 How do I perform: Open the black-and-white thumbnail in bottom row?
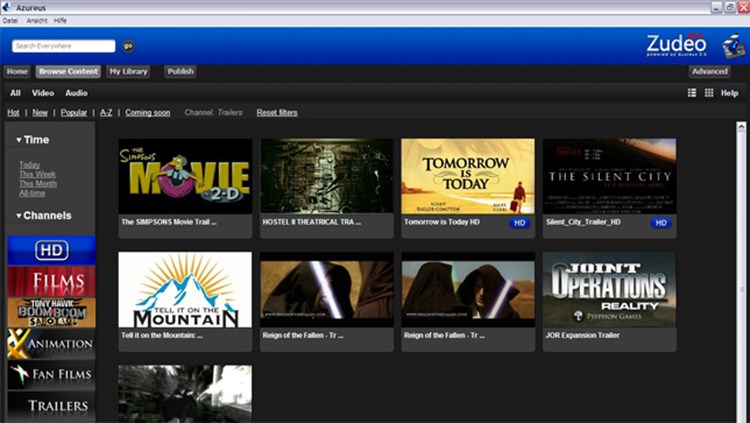click(x=185, y=394)
